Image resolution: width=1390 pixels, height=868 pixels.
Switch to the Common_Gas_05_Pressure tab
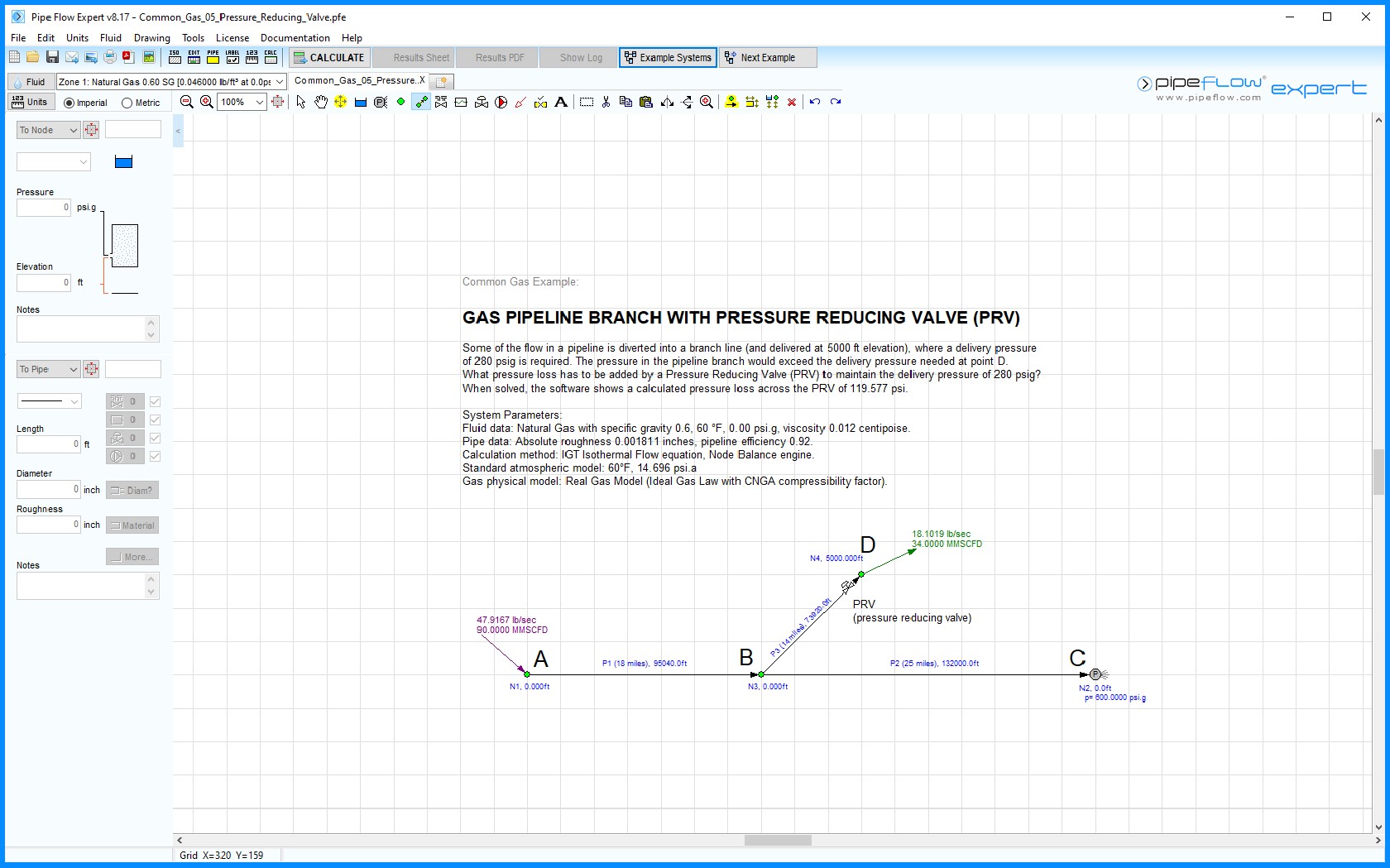point(357,81)
